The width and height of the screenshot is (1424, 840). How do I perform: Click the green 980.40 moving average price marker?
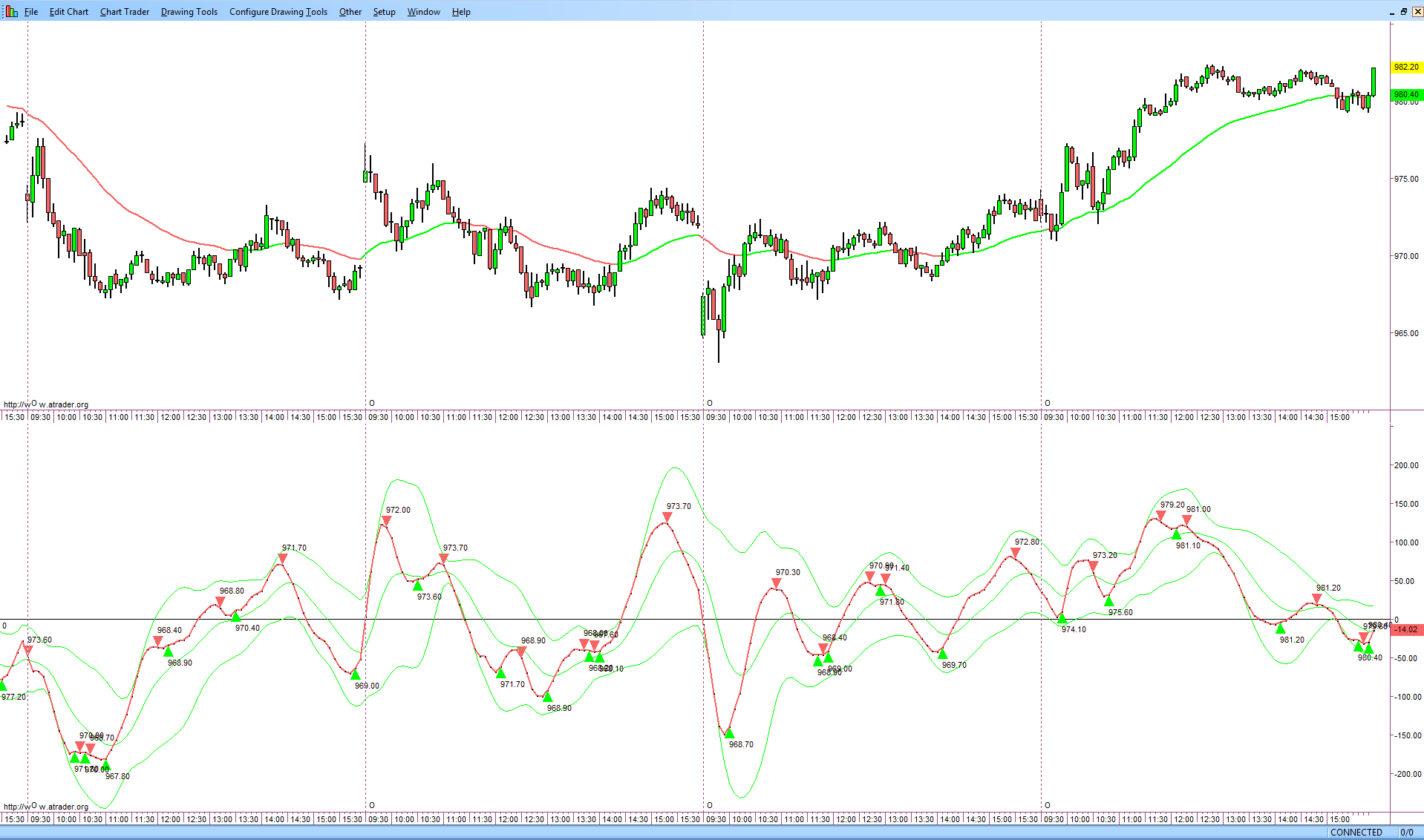point(1406,95)
